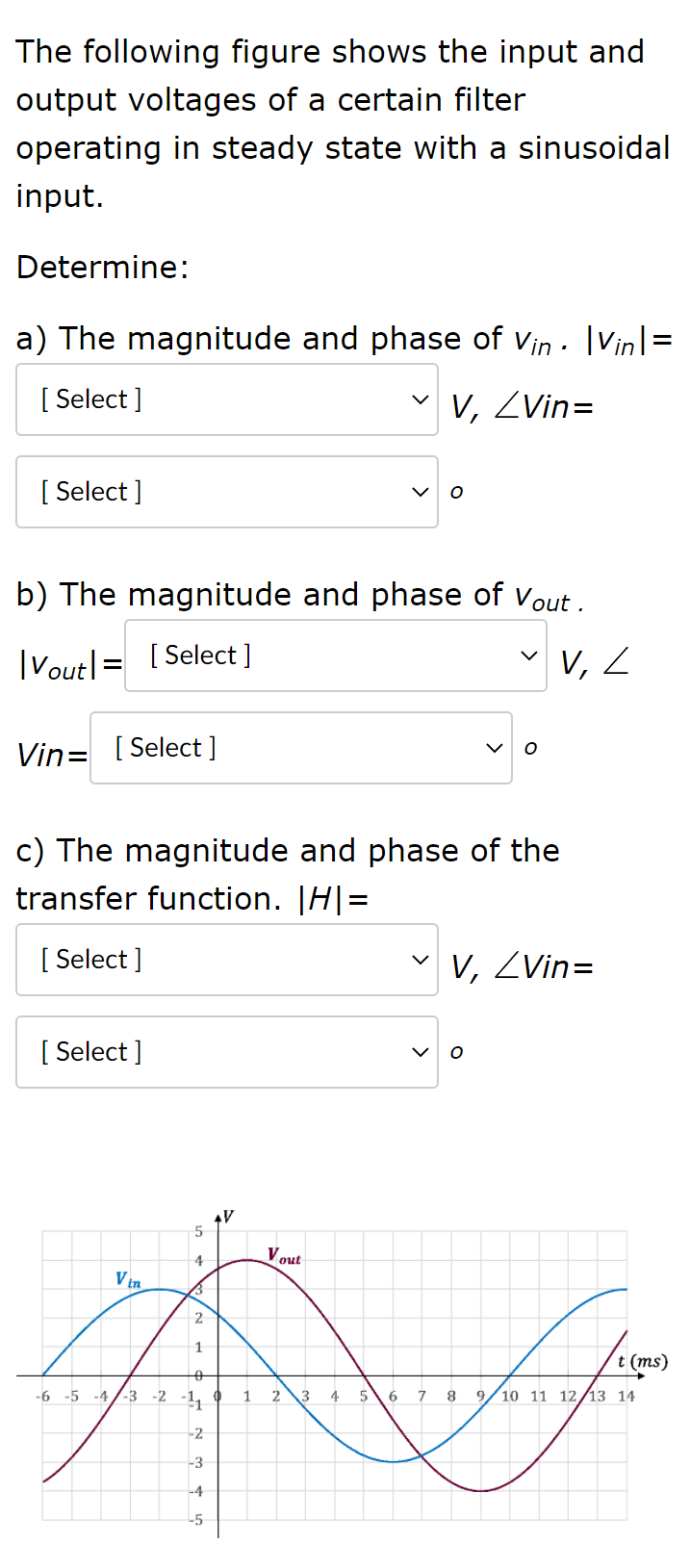
Task: Expand the |H| transfer function magnitude dropdown
Action: [227, 960]
